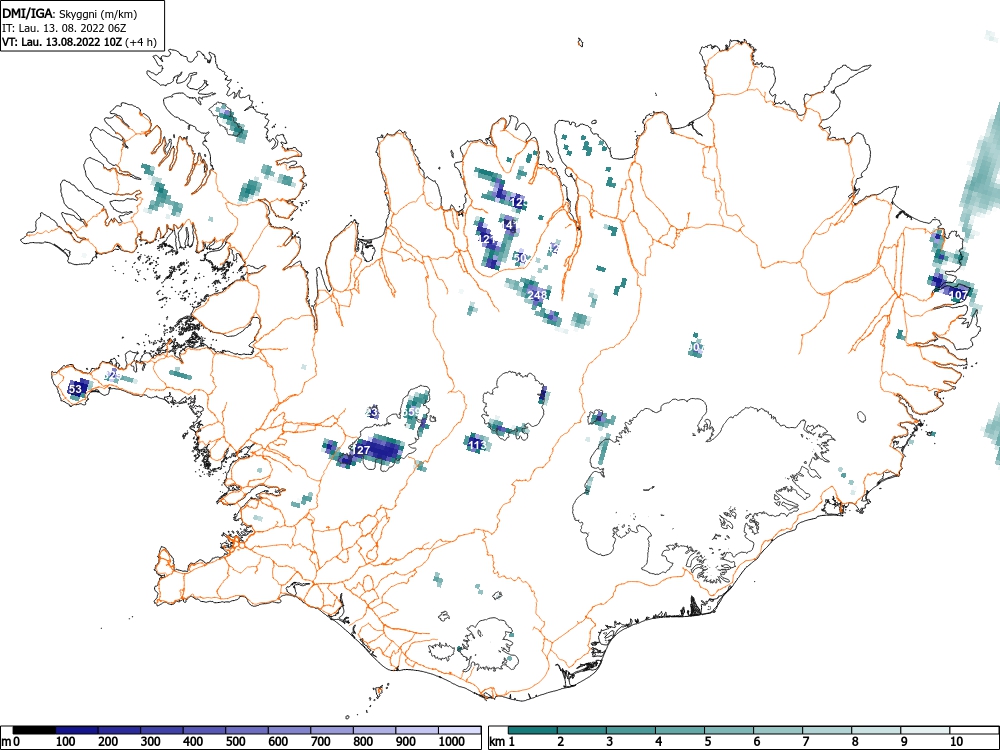Click the '200' label on the metre scale
The width and height of the screenshot is (1000, 750).
(108, 742)
